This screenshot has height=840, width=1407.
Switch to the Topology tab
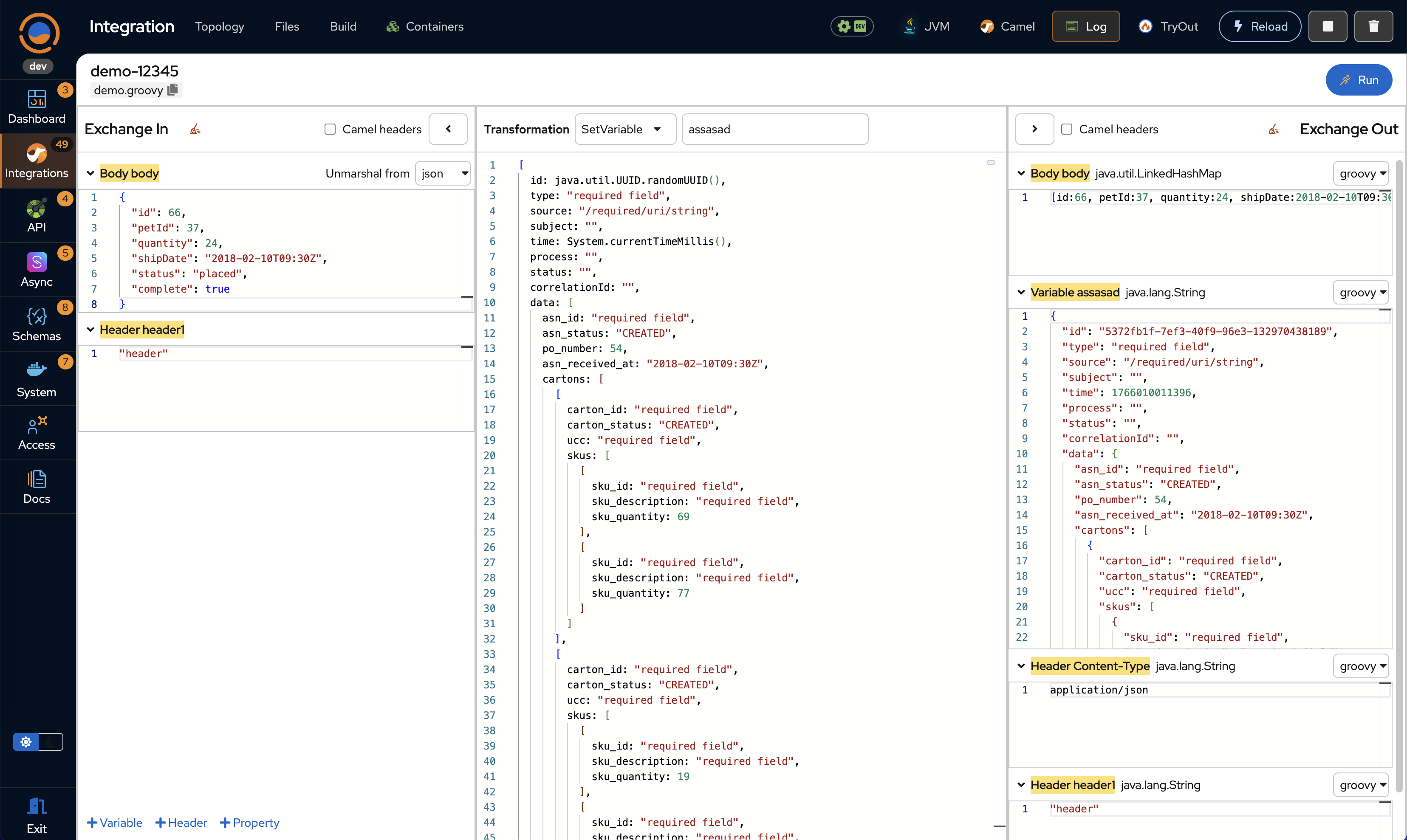[x=219, y=26]
